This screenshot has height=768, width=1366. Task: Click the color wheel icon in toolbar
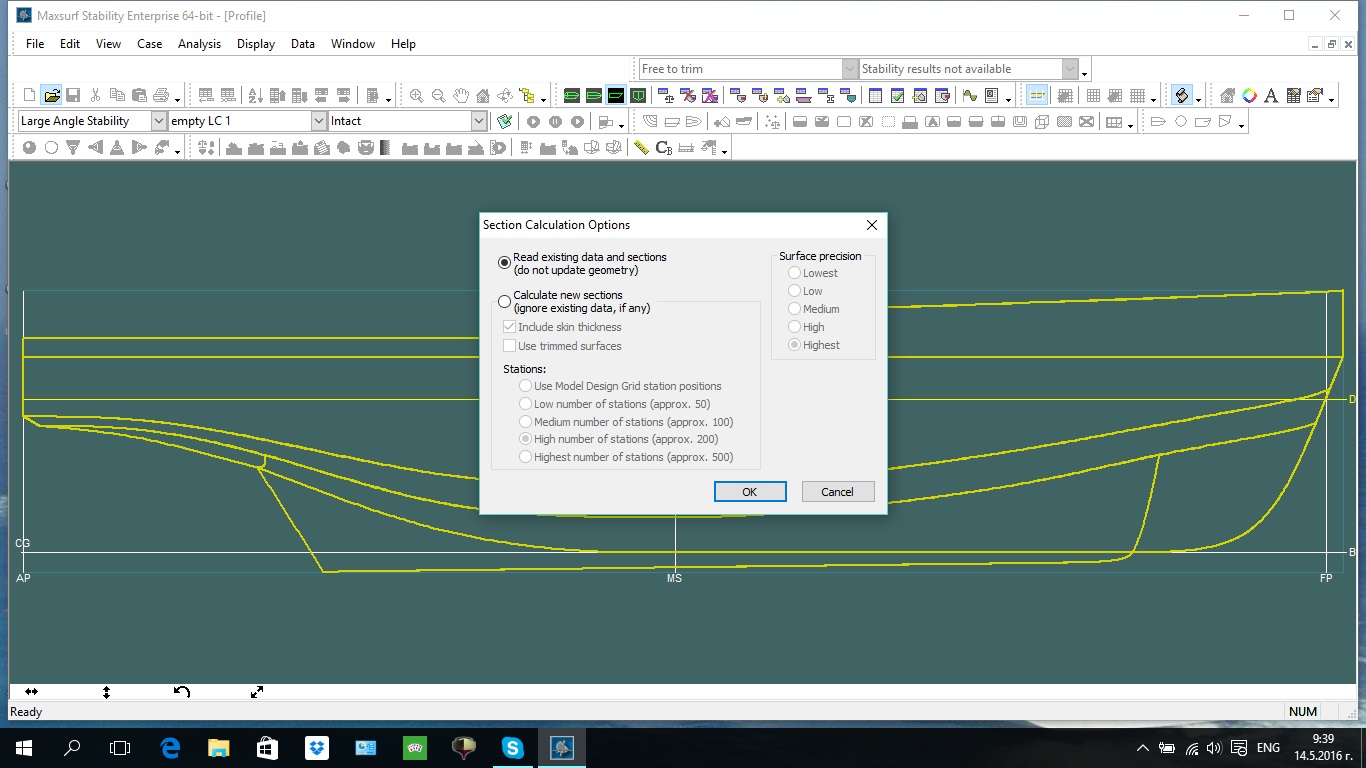1250,96
